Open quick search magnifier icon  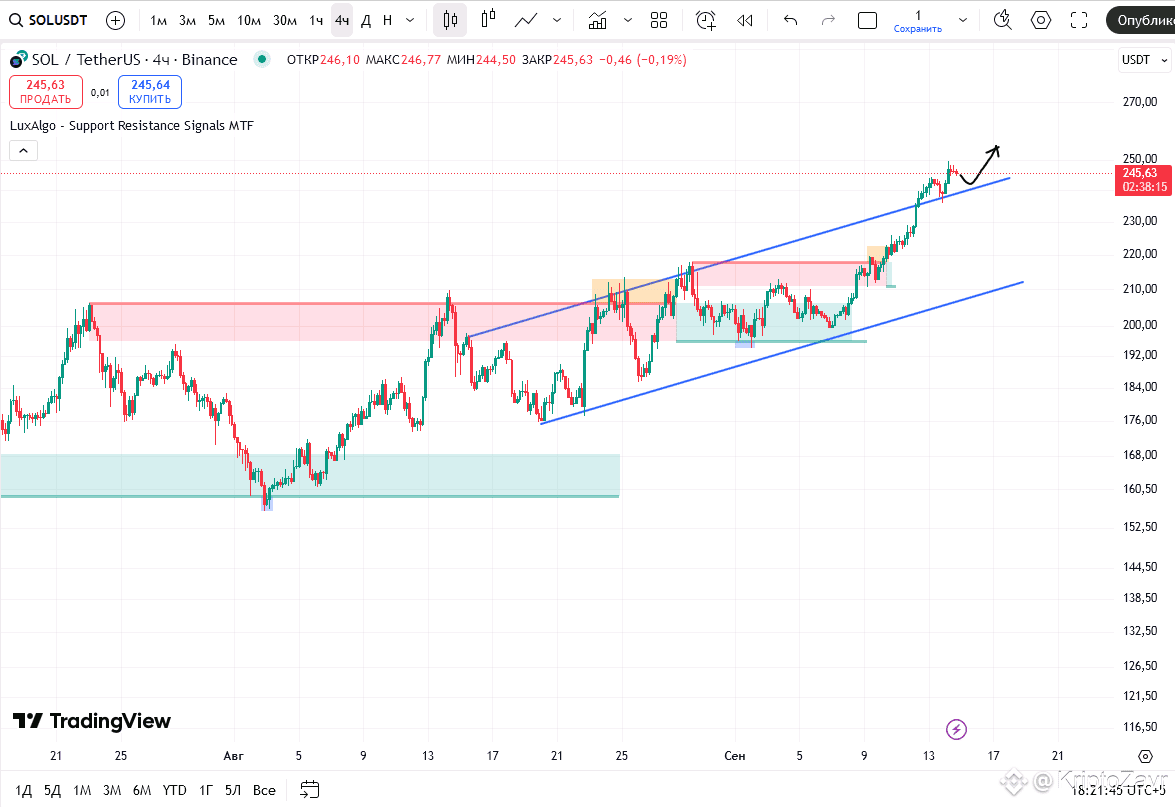tap(1003, 20)
